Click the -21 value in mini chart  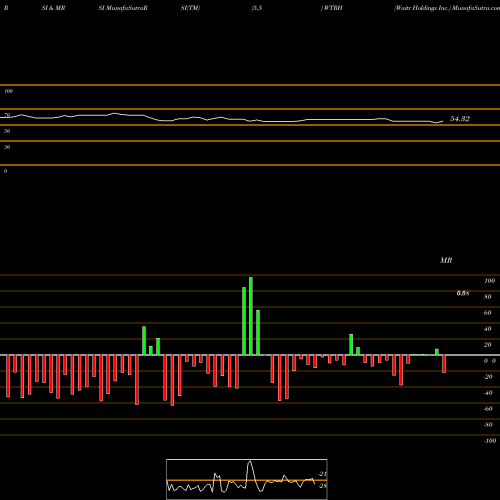(322, 474)
